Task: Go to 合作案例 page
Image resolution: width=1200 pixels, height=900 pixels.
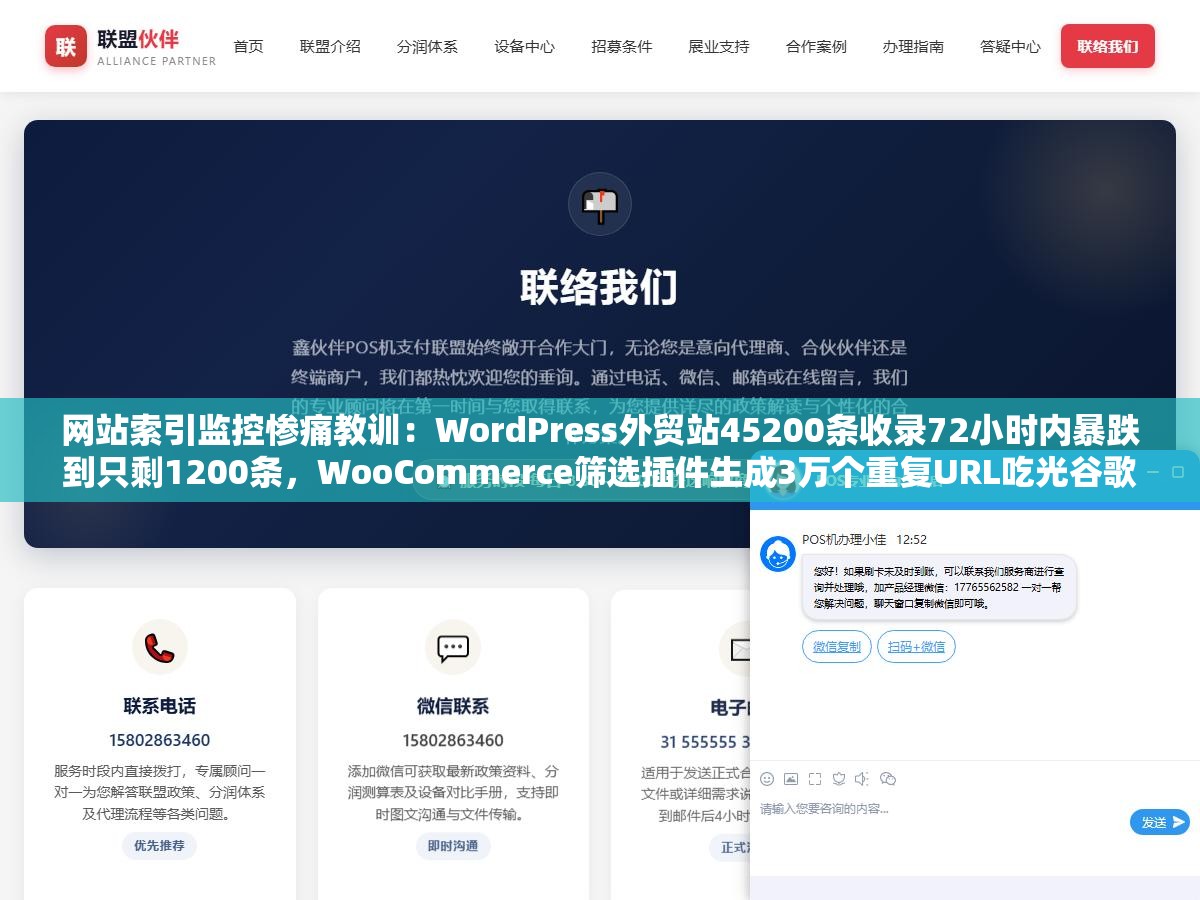Action: pyautogui.click(x=816, y=46)
